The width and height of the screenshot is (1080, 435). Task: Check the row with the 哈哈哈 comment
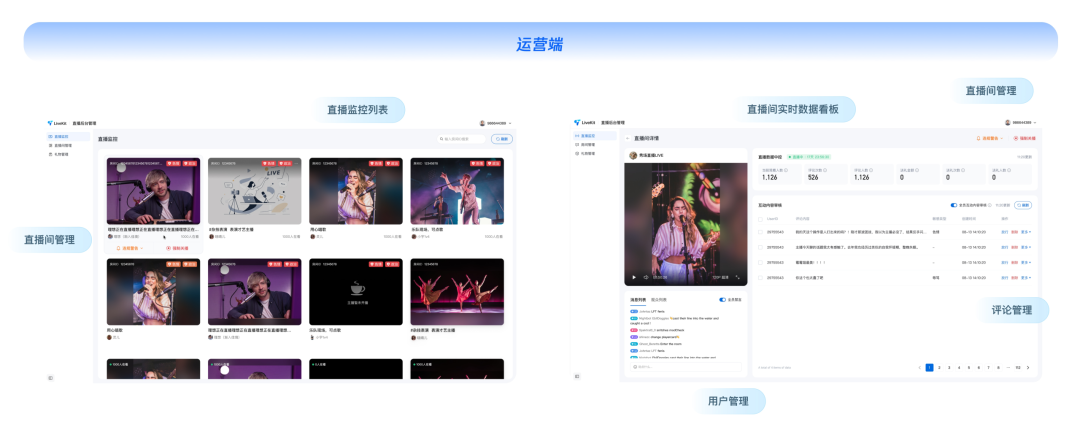tap(760, 262)
